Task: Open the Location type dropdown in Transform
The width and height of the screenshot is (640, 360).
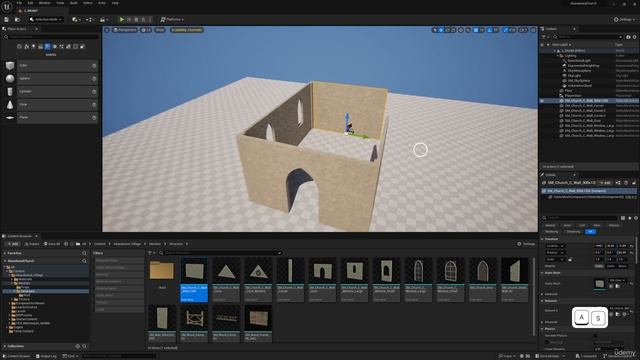Action: [555, 246]
